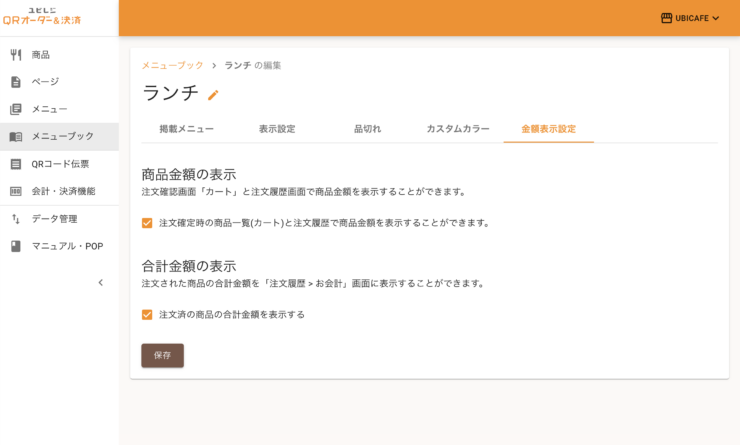Click the データ管理 up-down arrows icon

pyautogui.click(x=16, y=219)
